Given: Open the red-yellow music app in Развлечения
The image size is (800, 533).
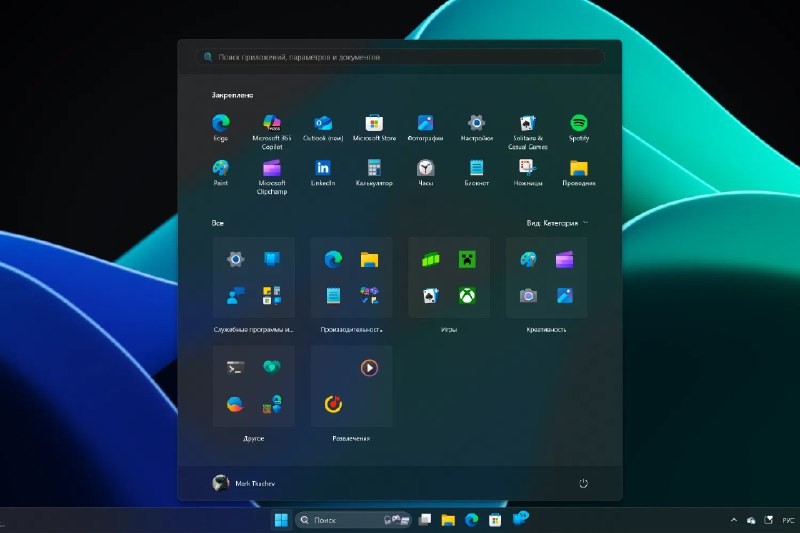Looking at the screenshot, I should (x=333, y=404).
